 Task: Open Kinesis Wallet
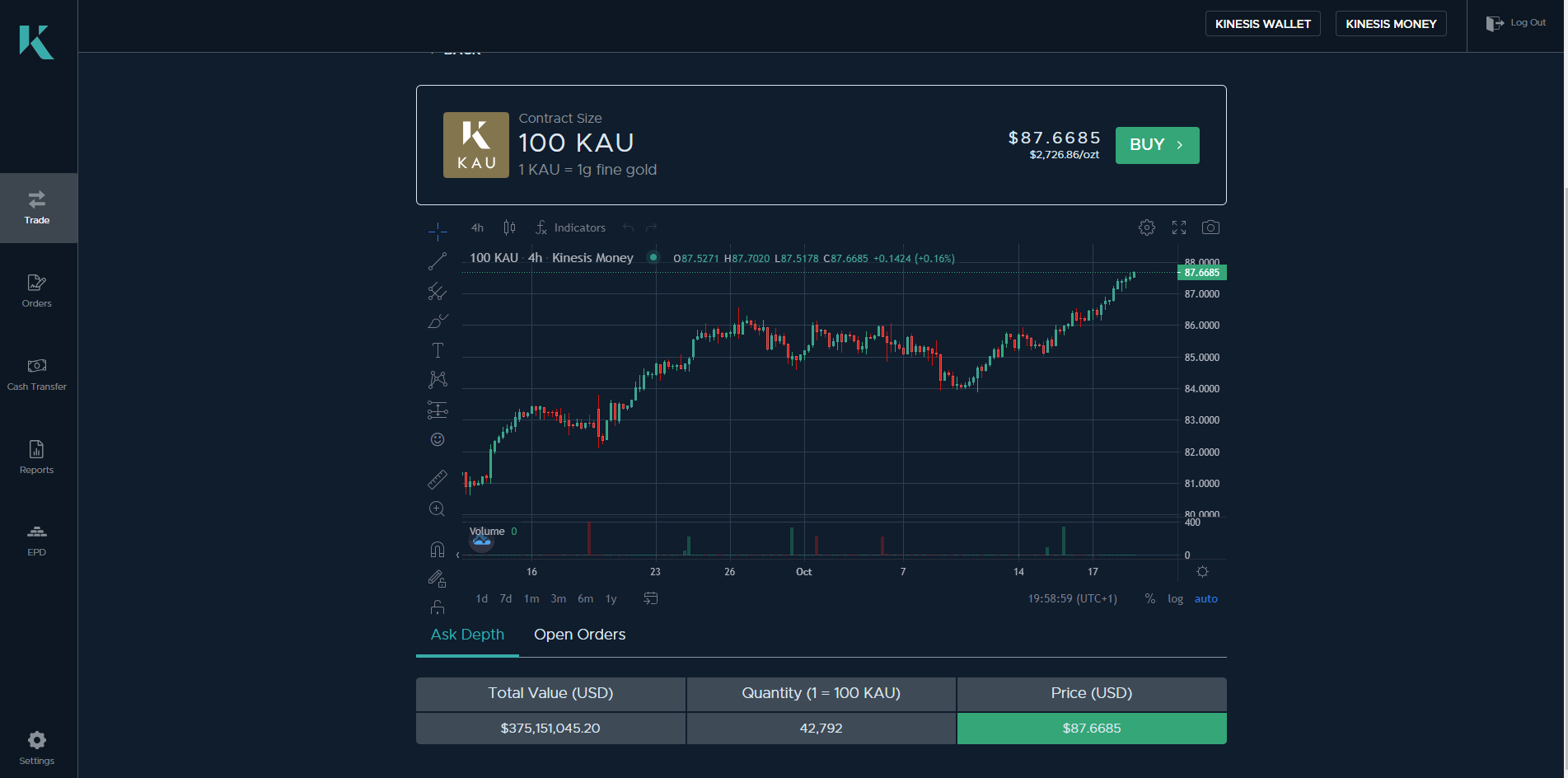tap(1263, 24)
